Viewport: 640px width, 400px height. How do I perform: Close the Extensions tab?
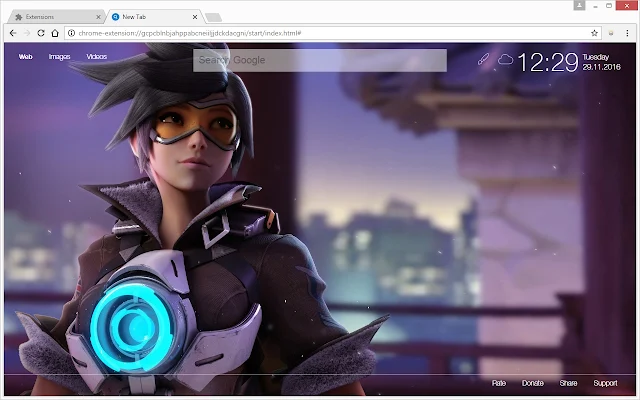[x=98, y=17]
